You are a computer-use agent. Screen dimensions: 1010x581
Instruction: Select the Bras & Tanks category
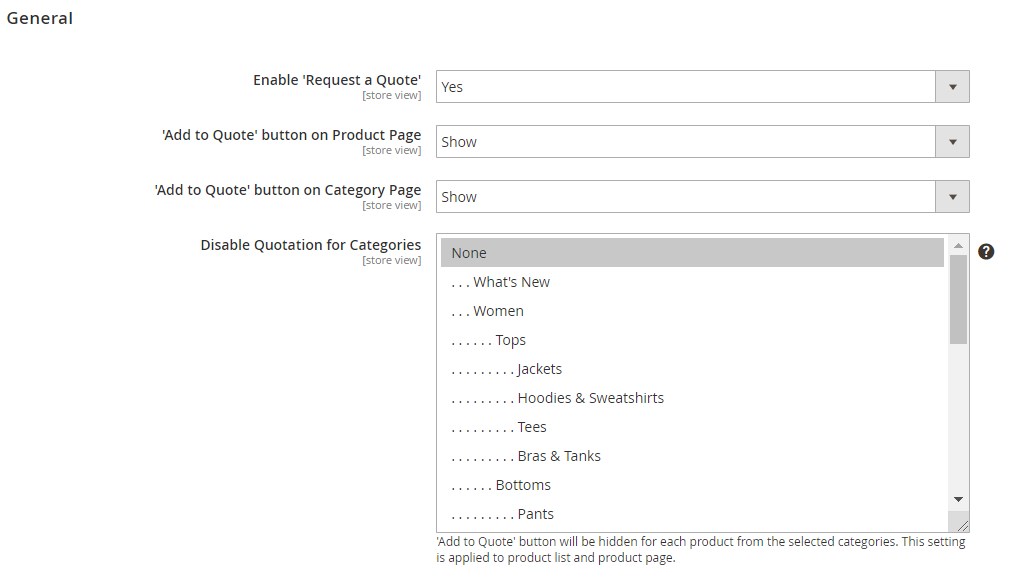(x=692, y=456)
